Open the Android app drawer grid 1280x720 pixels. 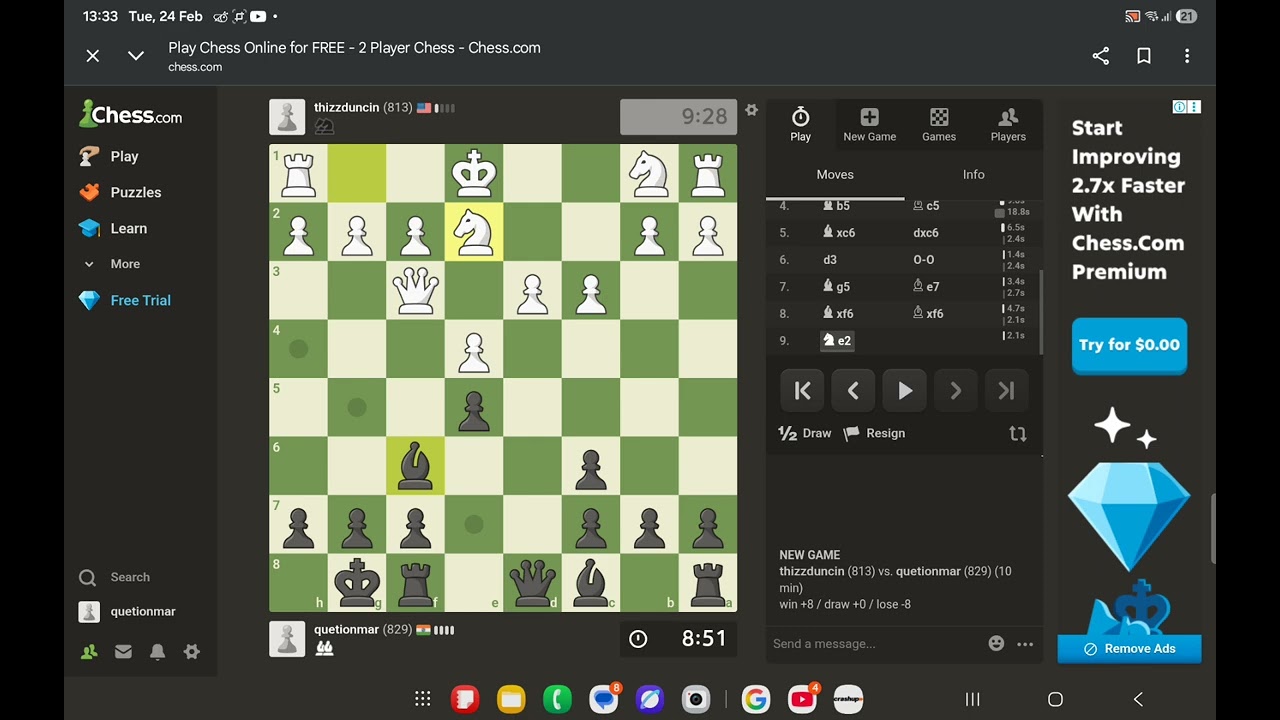(423, 699)
